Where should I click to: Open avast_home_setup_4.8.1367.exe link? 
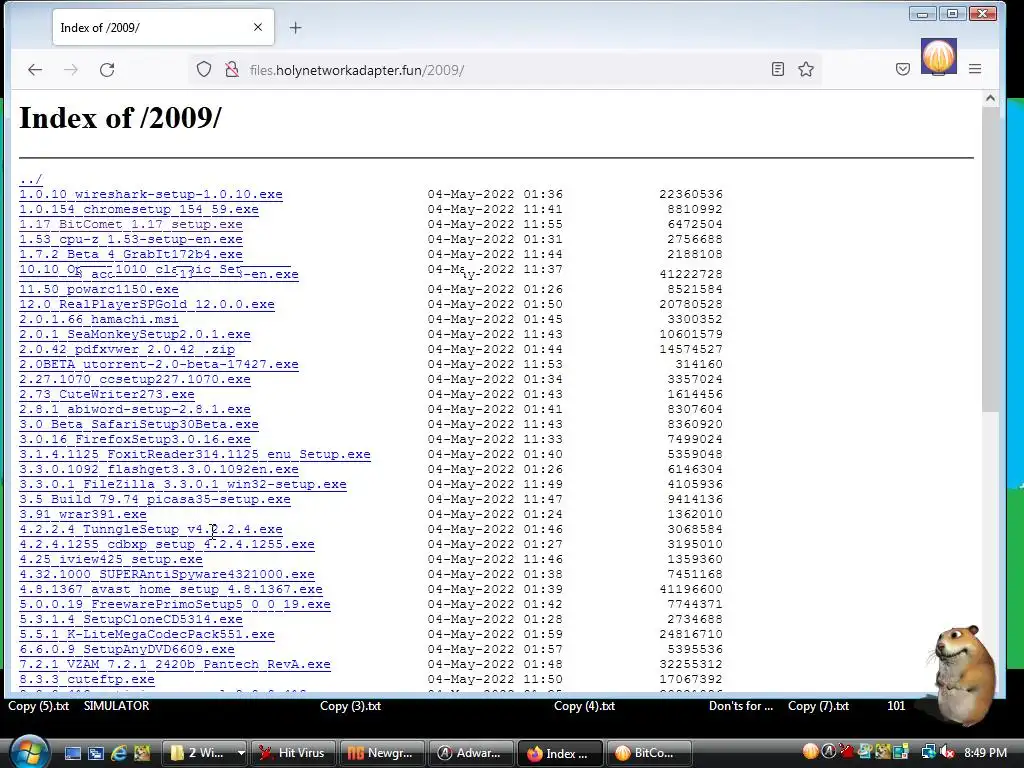tap(170, 589)
